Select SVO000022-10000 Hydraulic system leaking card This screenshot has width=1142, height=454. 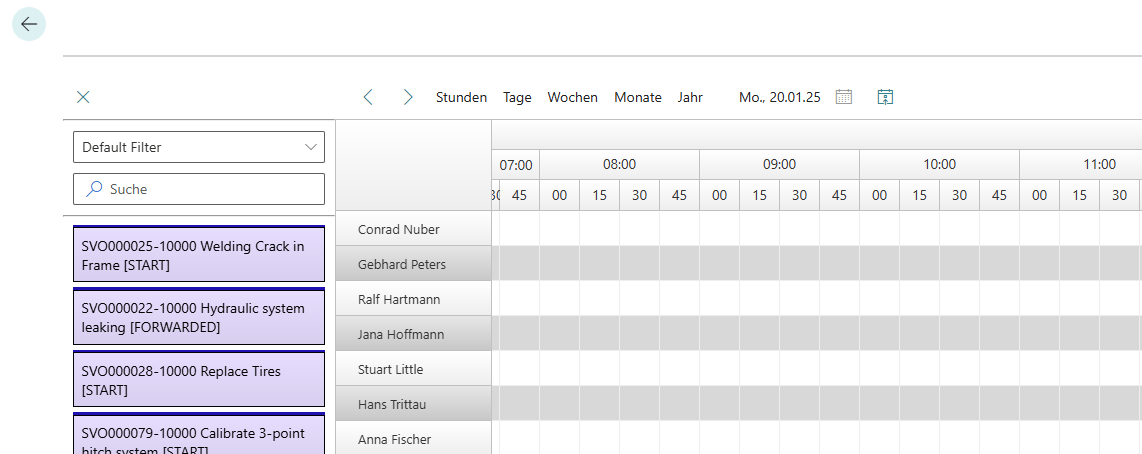[199, 316]
